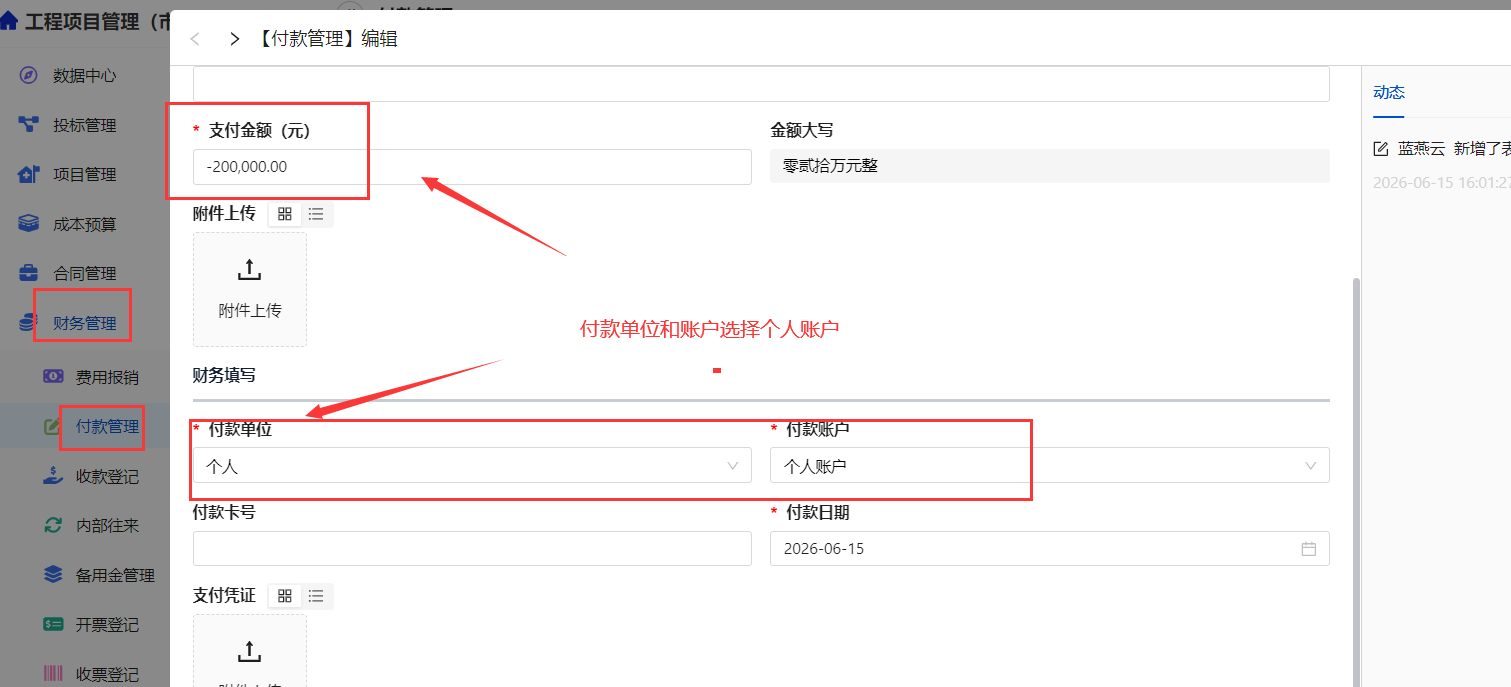
Task: Click the 费用报销 money icon
Action: tap(53, 377)
